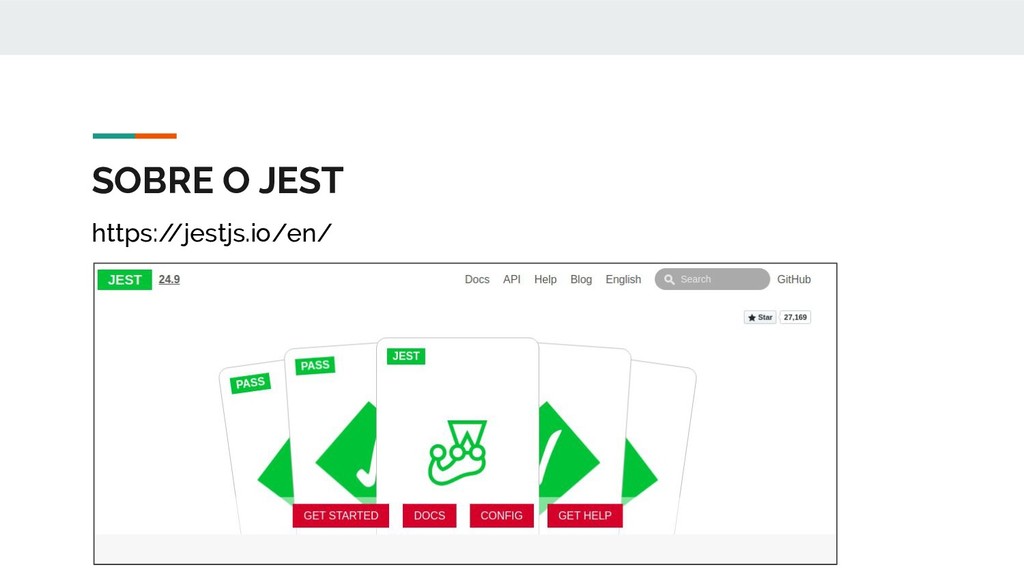Click the magnifier icon in search bar

(669, 280)
